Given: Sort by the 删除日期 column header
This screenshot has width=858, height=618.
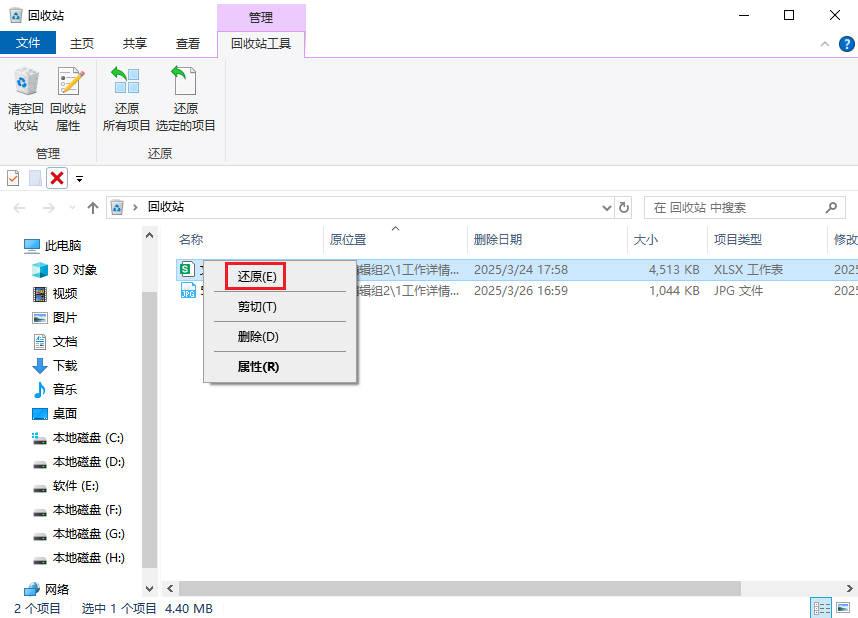Looking at the screenshot, I should (x=498, y=240).
